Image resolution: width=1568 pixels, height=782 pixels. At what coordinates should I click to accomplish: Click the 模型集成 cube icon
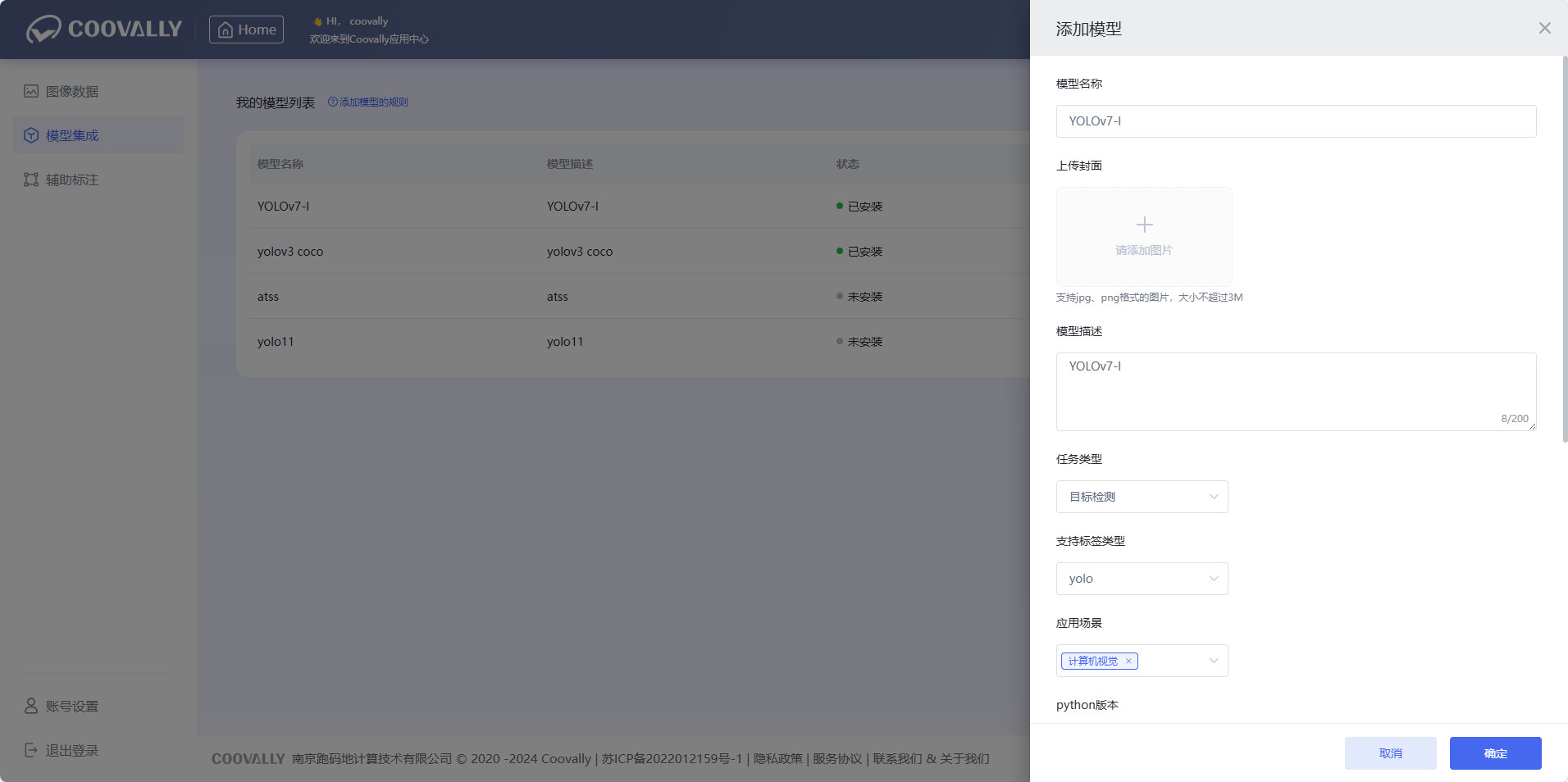[x=31, y=135]
